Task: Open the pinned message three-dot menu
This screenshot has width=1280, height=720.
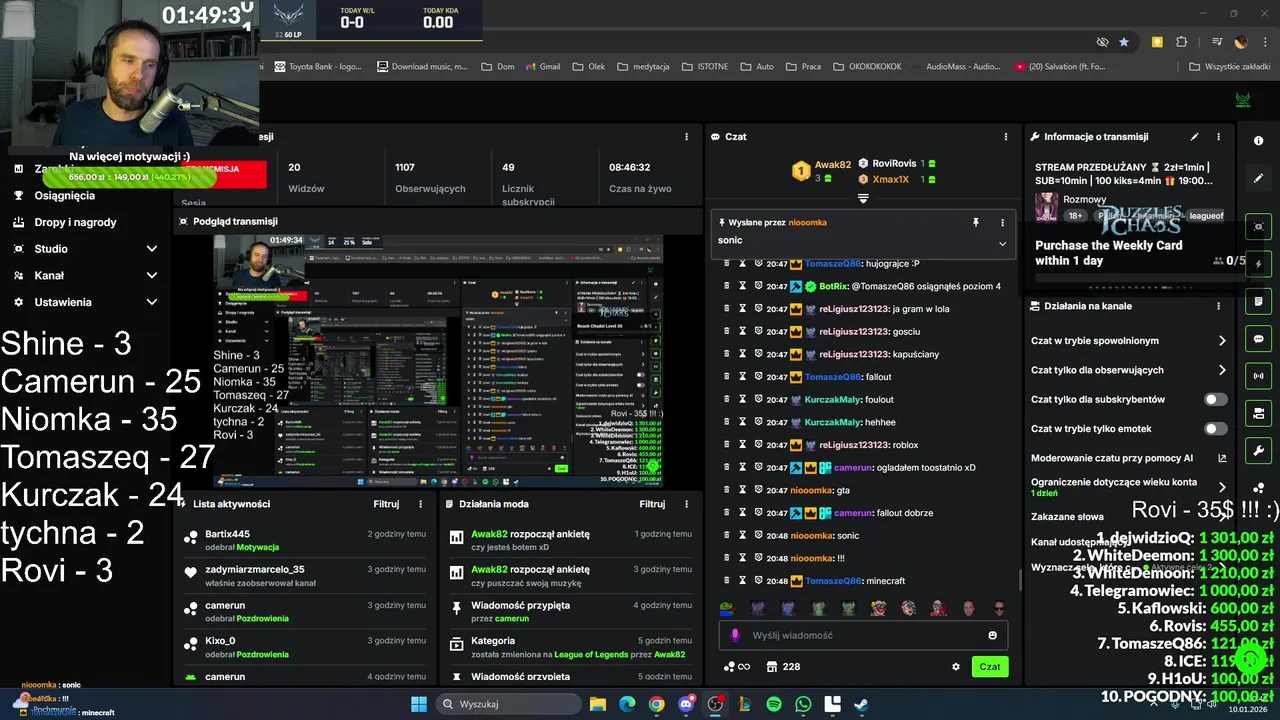Action: (x=1002, y=223)
